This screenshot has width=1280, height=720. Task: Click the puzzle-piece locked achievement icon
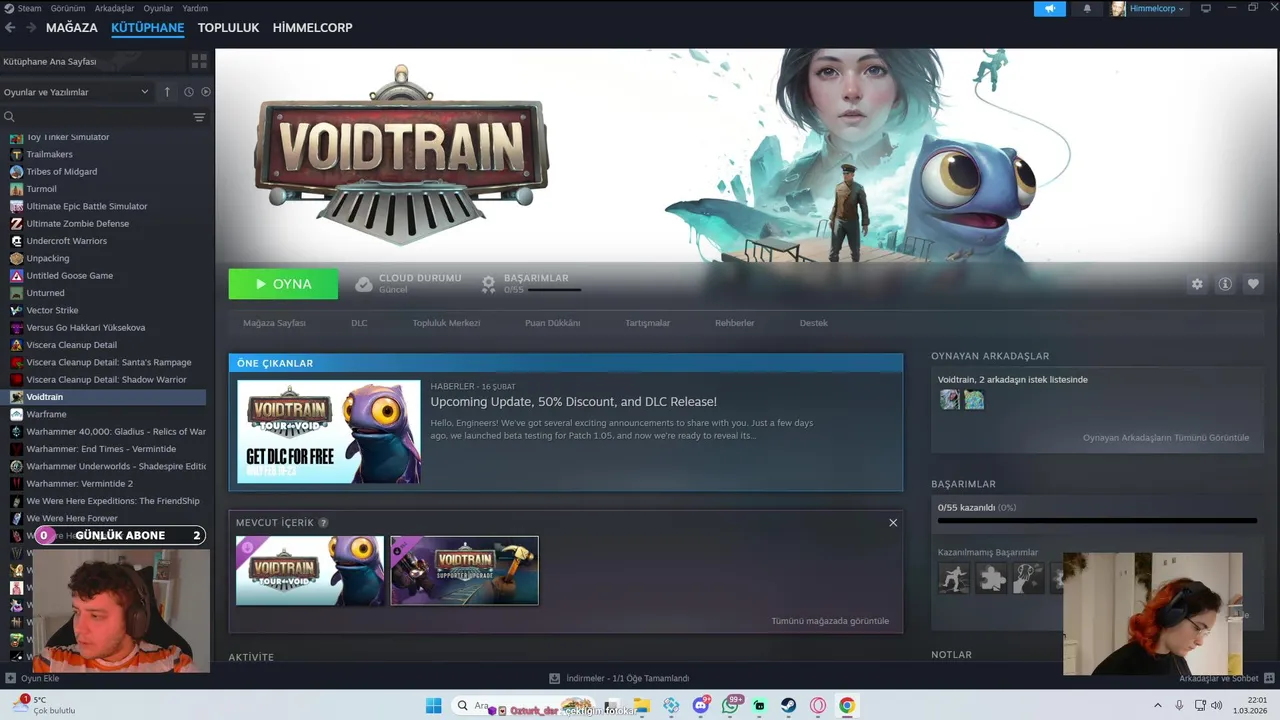click(x=991, y=577)
